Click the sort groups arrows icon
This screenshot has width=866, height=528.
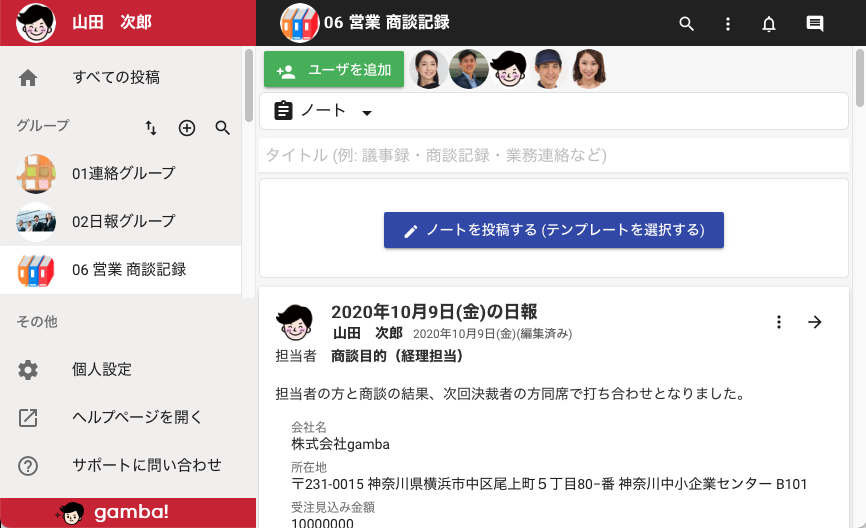click(x=151, y=128)
